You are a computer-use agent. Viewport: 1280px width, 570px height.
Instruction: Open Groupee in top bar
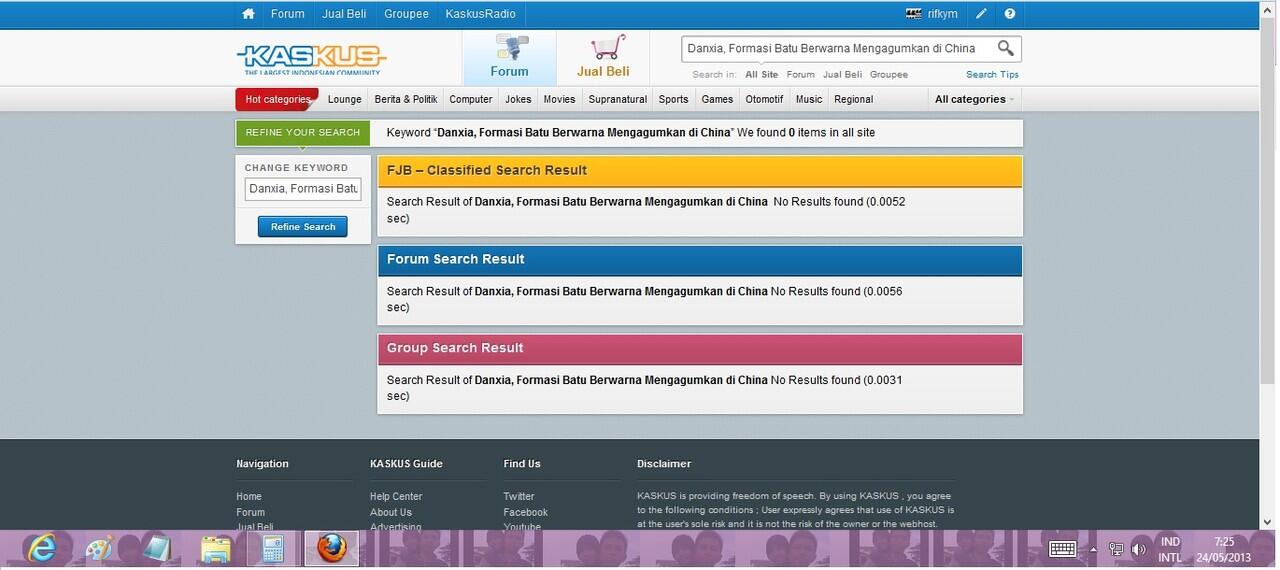406,14
